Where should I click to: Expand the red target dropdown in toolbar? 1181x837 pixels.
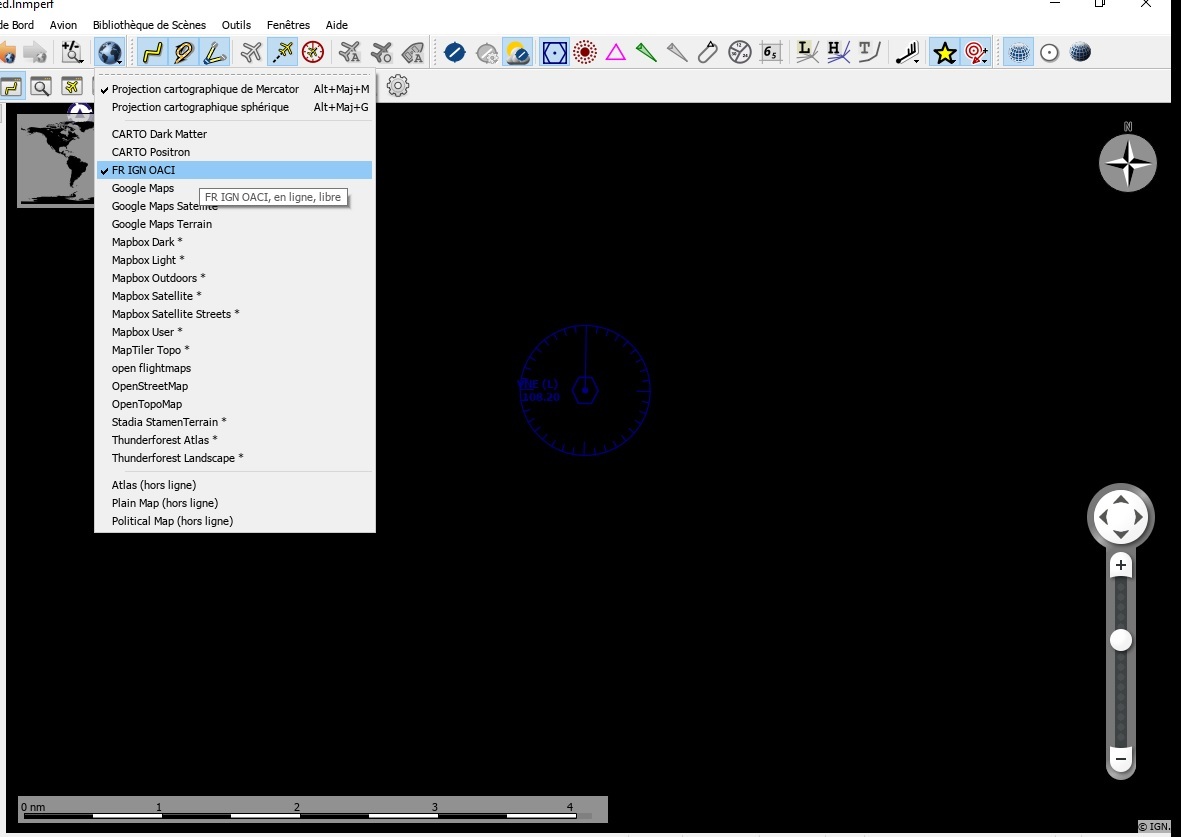coord(977,52)
